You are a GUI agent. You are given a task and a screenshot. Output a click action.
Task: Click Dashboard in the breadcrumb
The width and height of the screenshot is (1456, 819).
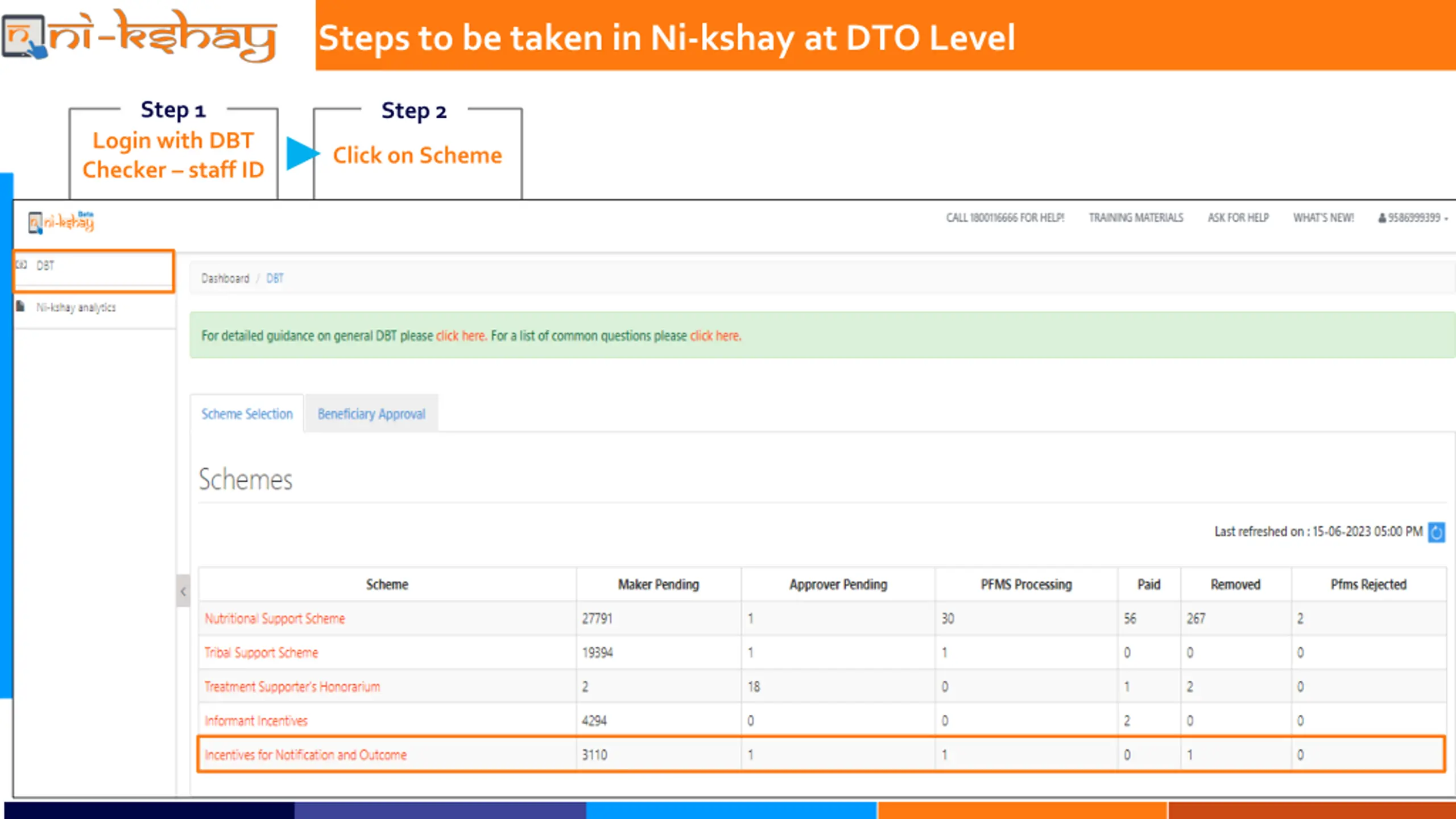[225, 278]
